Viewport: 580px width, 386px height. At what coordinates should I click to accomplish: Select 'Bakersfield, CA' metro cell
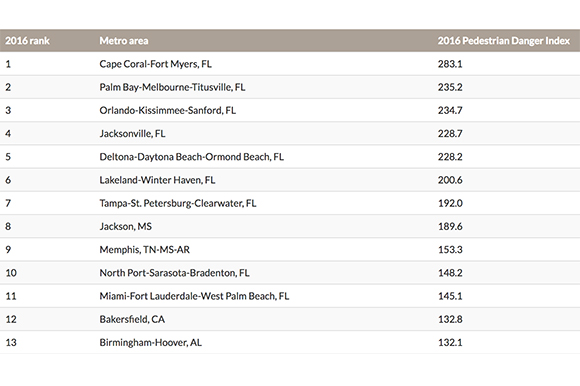pyautogui.click(x=132, y=319)
